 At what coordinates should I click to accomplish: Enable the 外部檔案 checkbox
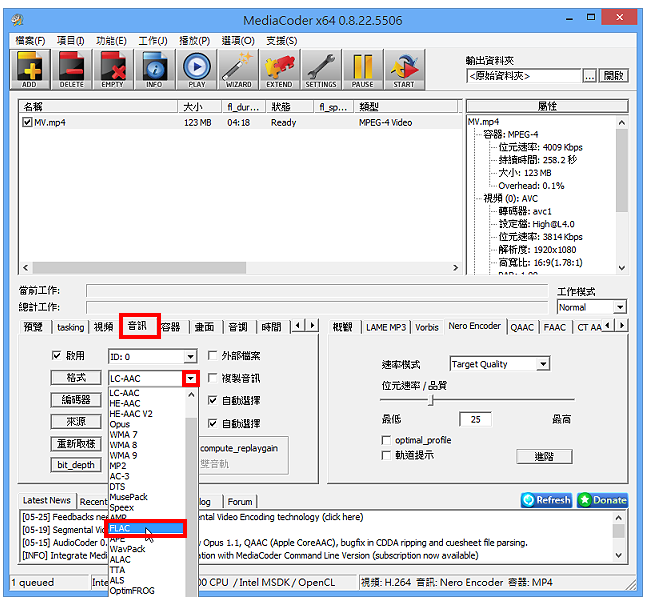(x=213, y=355)
